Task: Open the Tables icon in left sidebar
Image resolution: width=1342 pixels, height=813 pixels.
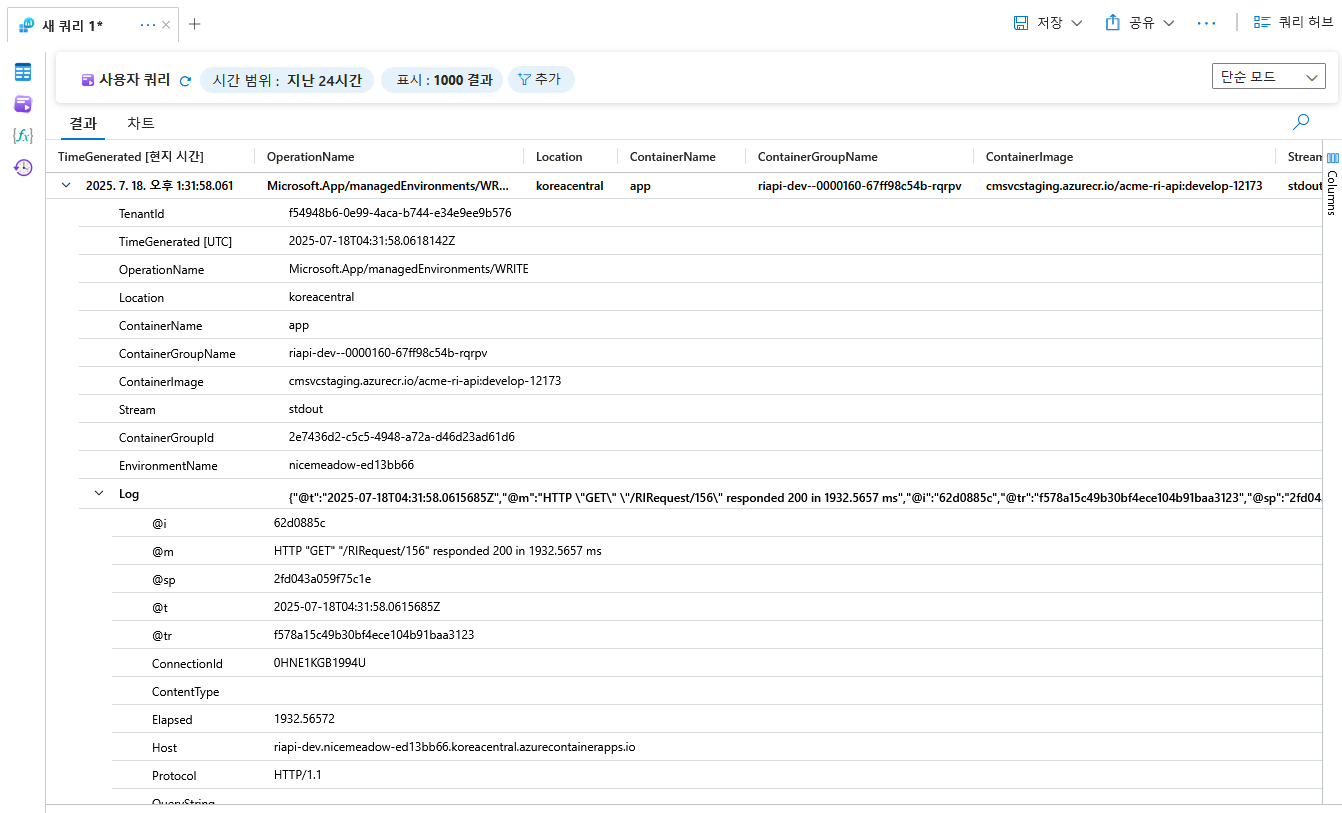Action: 22,72
